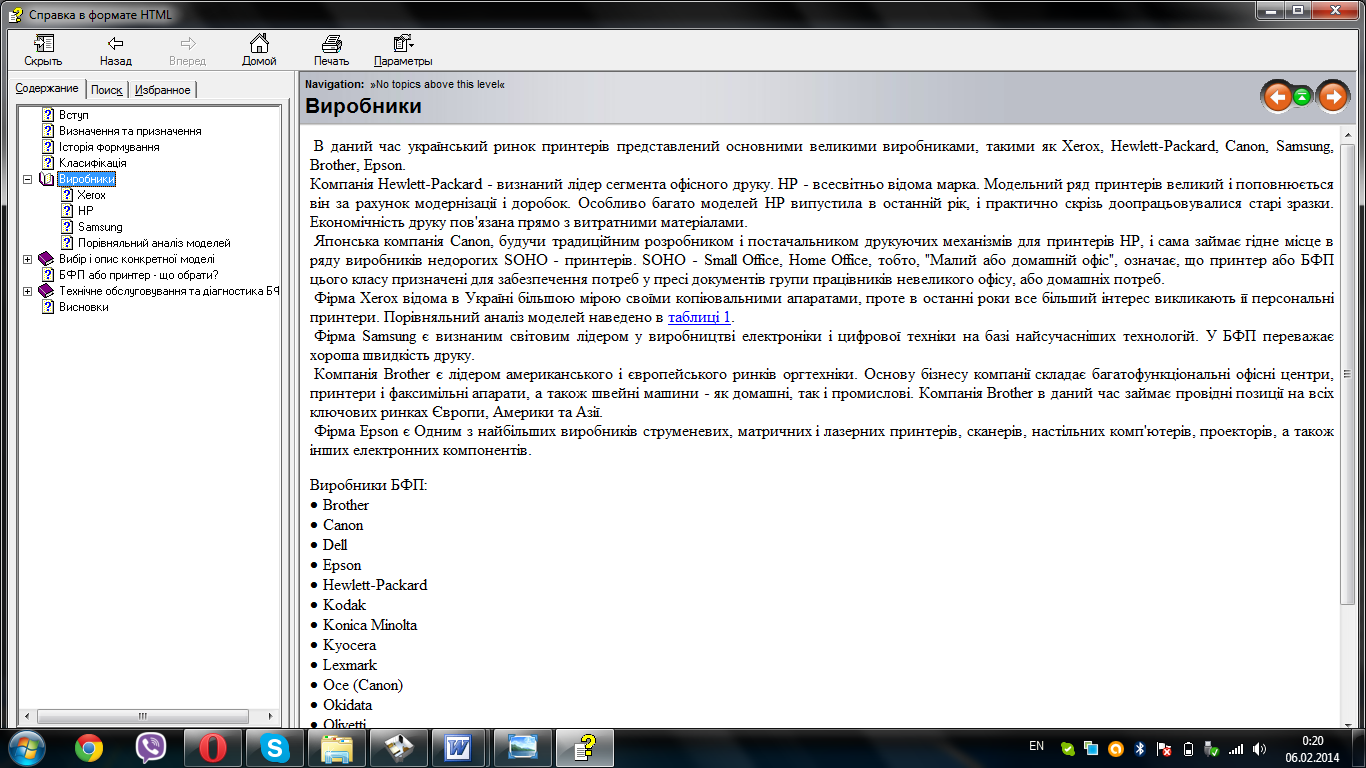
Task: Click question-mark icon next to Вступ
Action: coord(47,115)
